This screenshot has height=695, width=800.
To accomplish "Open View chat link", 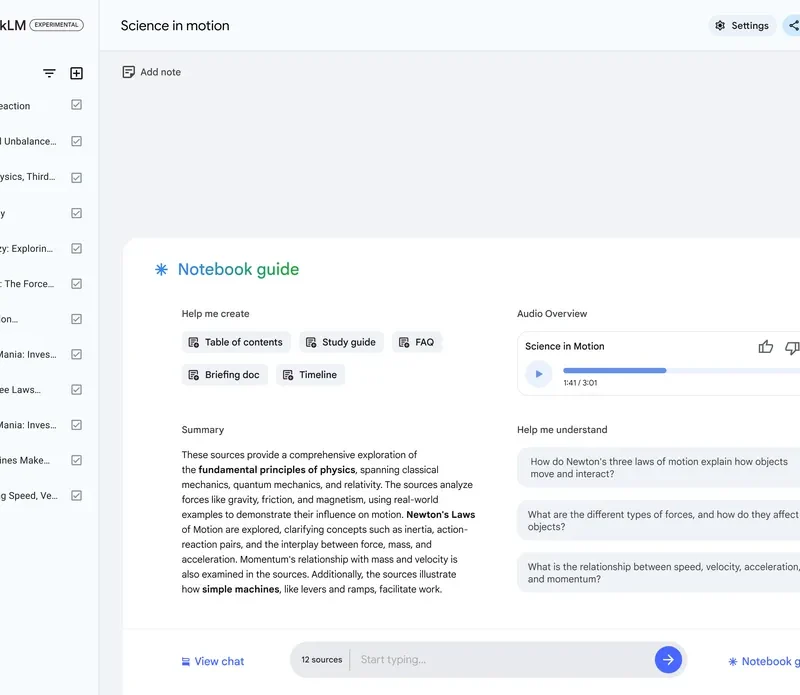I will point(212,661).
